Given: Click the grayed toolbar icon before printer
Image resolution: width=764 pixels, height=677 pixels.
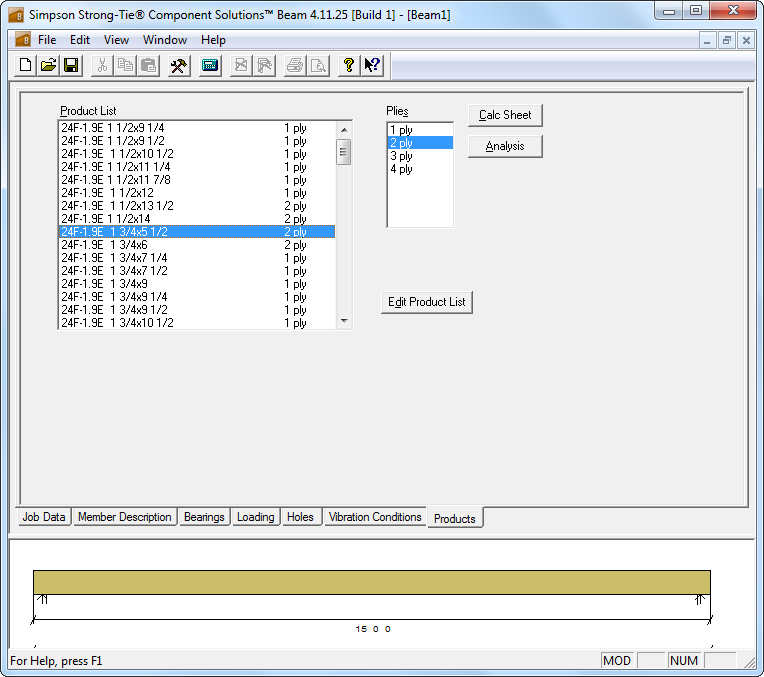Looking at the screenshot, I should click(265, 65).
